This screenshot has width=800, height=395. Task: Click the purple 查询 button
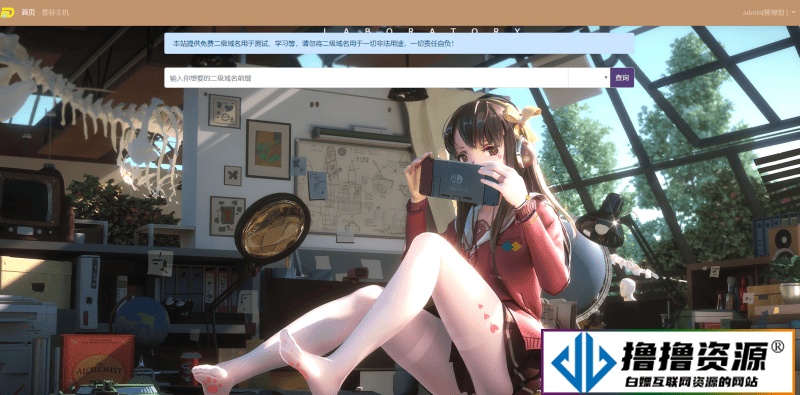pyautogui.click(x=622, y=78)
